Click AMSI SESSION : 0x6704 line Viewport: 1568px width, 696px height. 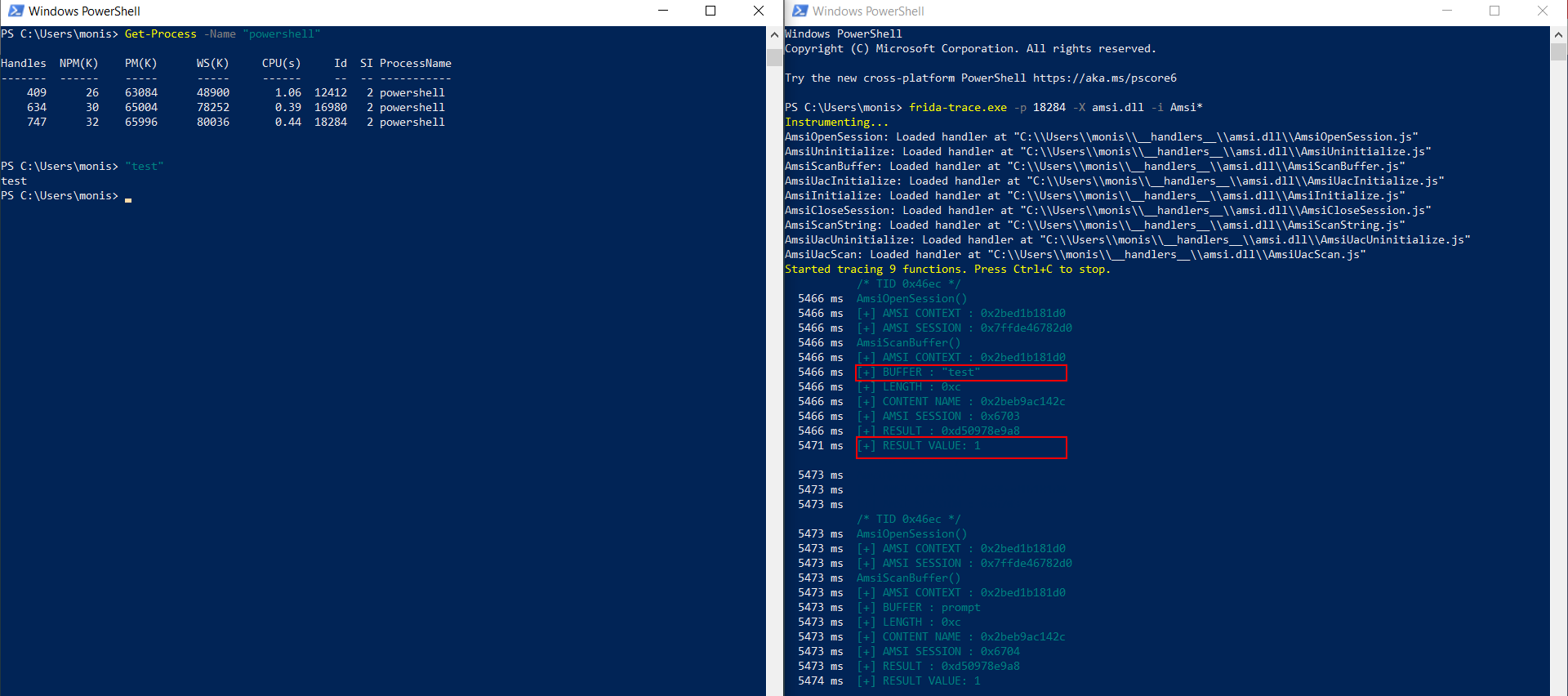coord(938,651)
